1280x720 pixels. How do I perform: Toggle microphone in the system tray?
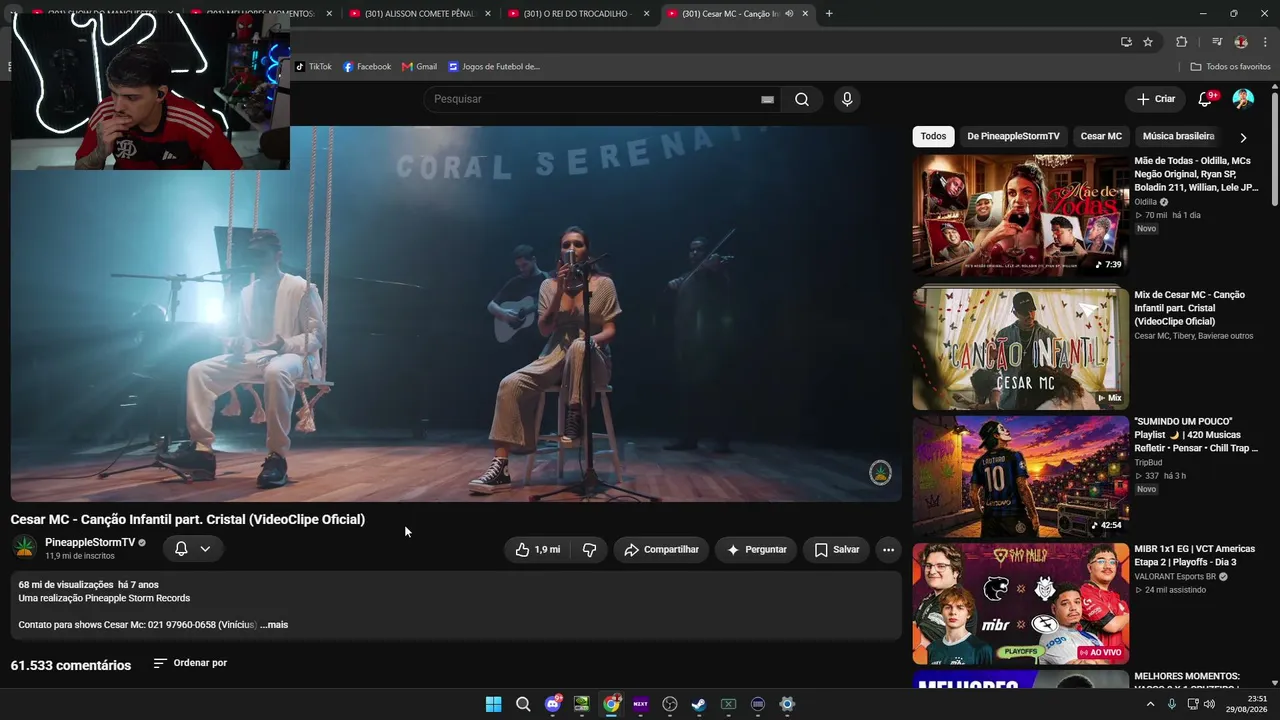coord(1172,704)
